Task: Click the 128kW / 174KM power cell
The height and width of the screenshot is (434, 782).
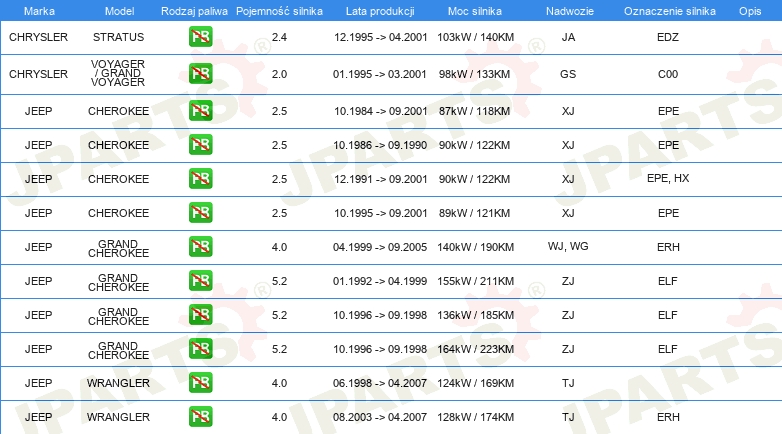Action: coord(475,417)
